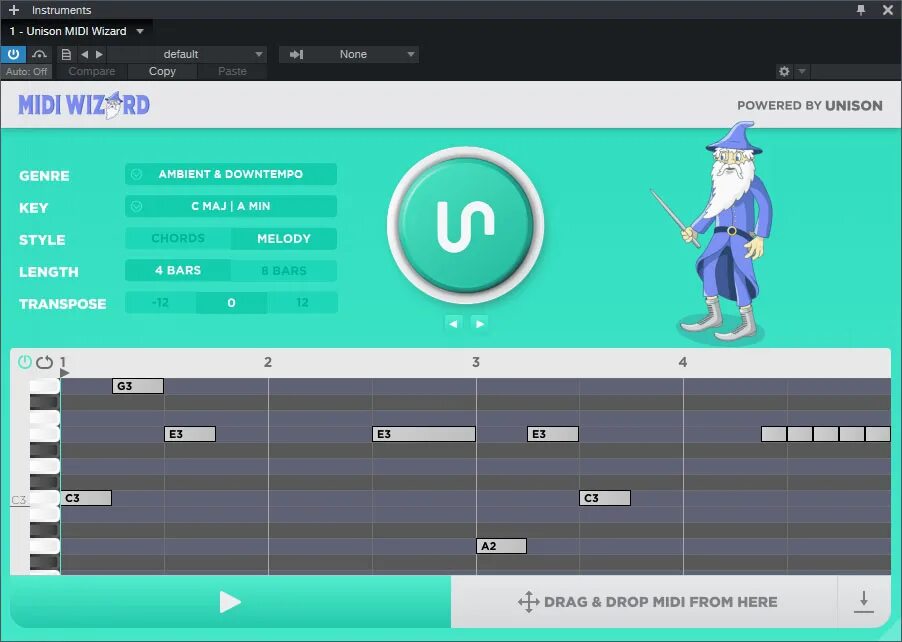Click the download MIDI export icon
902x642 pixels.
point(863,602)
